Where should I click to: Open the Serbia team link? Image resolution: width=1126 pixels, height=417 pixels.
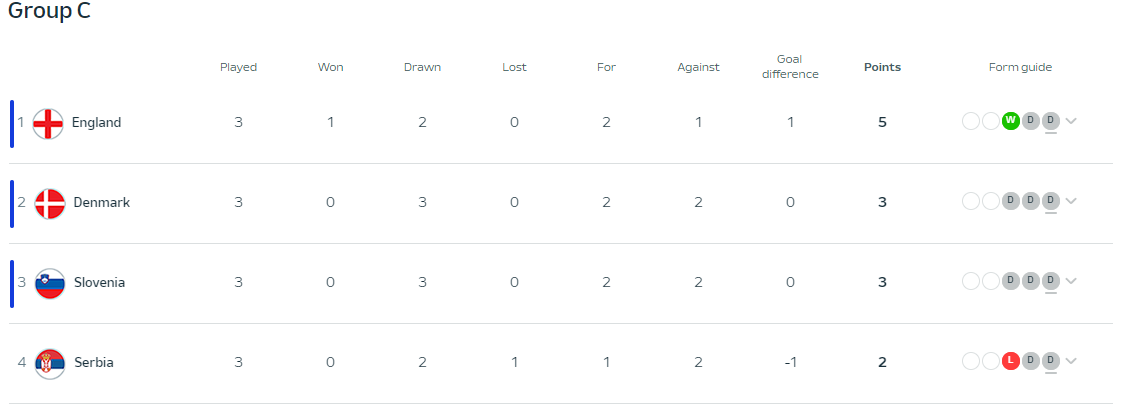click(93, 362)
